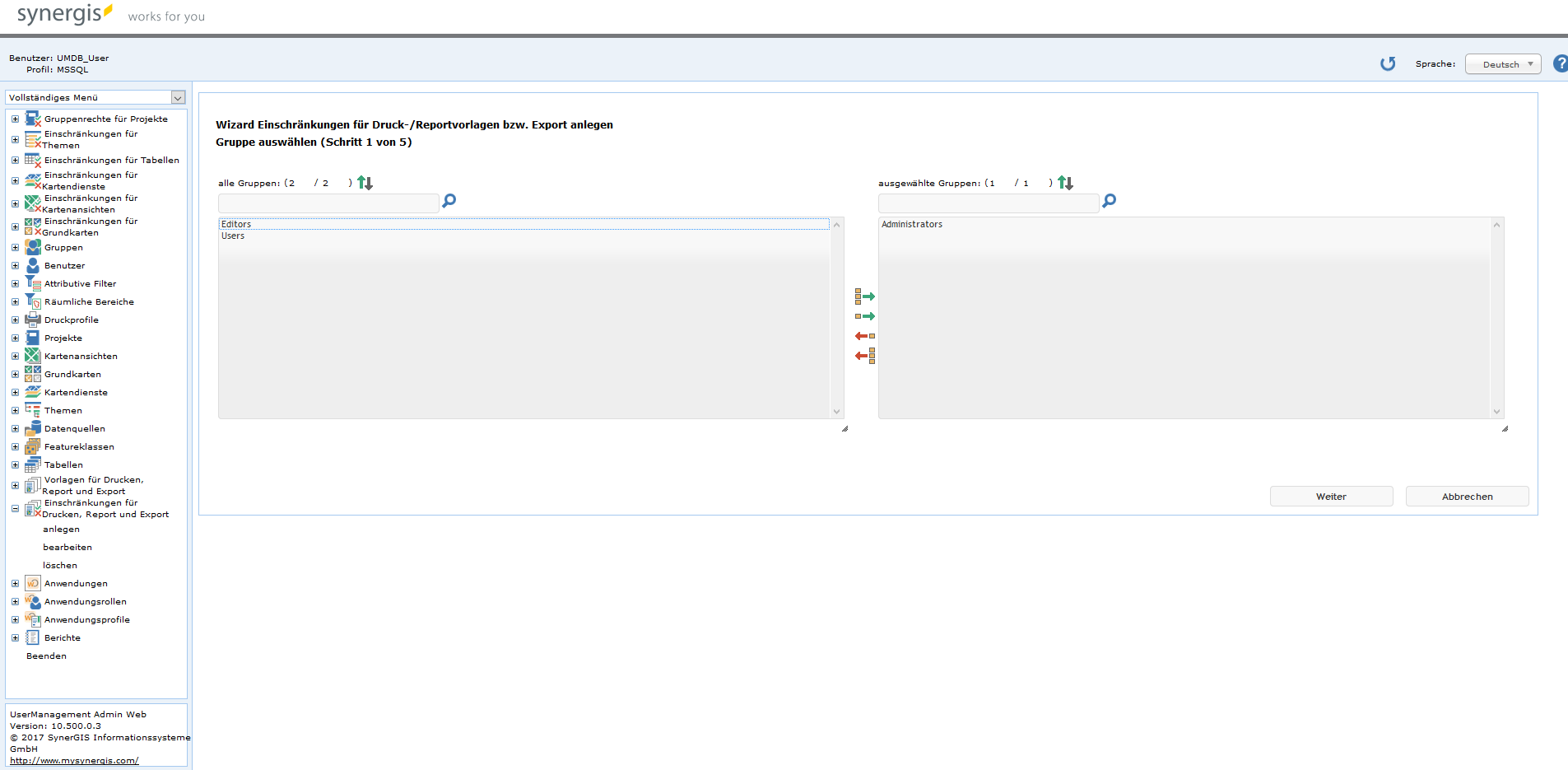Collapse the Einschränkungen für Drucken, Report und Export node
Screen dimensions: 1568x770
(x=15, y=508)
